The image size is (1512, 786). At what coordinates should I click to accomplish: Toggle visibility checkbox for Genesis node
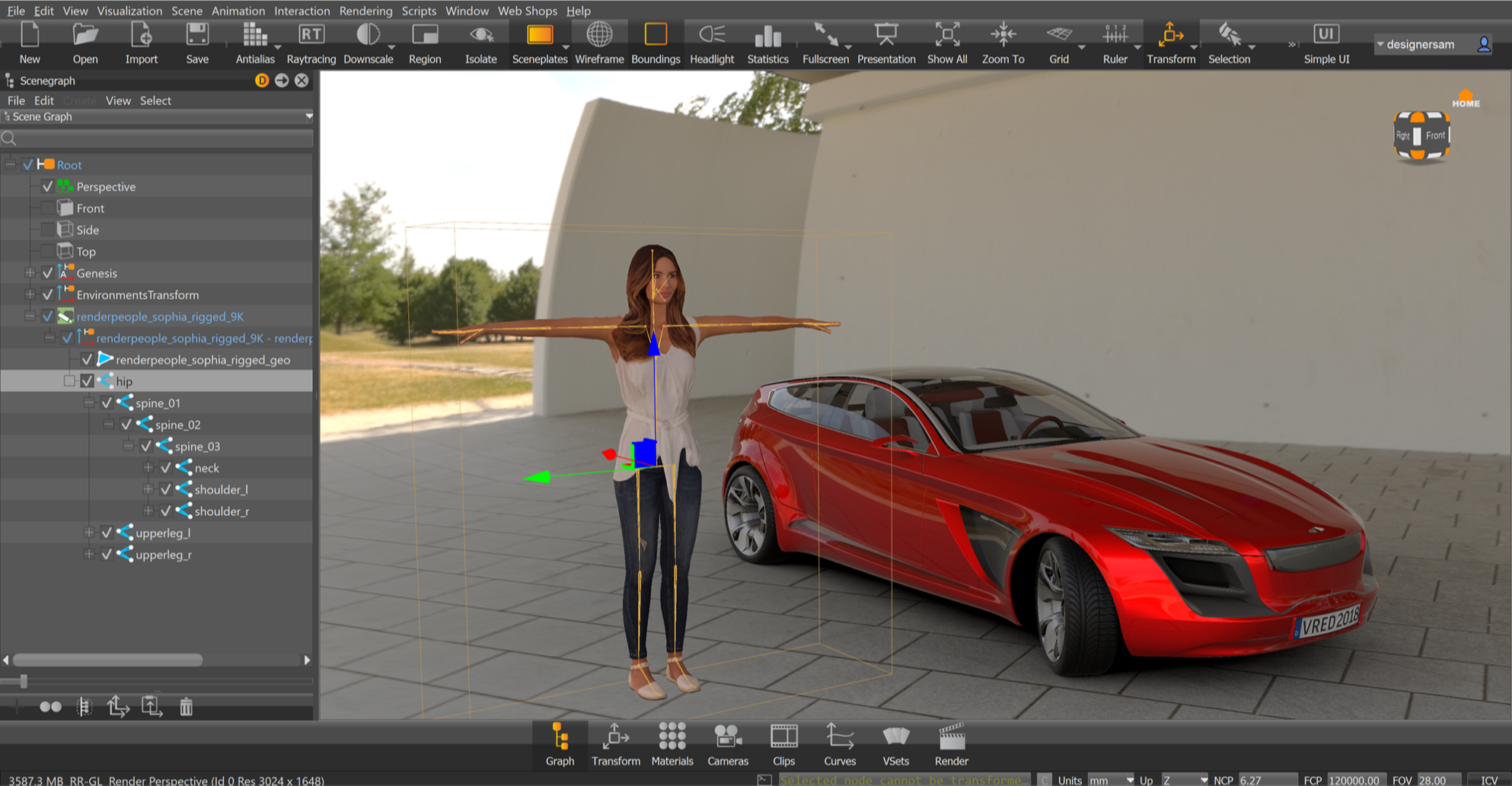(48, 273)
